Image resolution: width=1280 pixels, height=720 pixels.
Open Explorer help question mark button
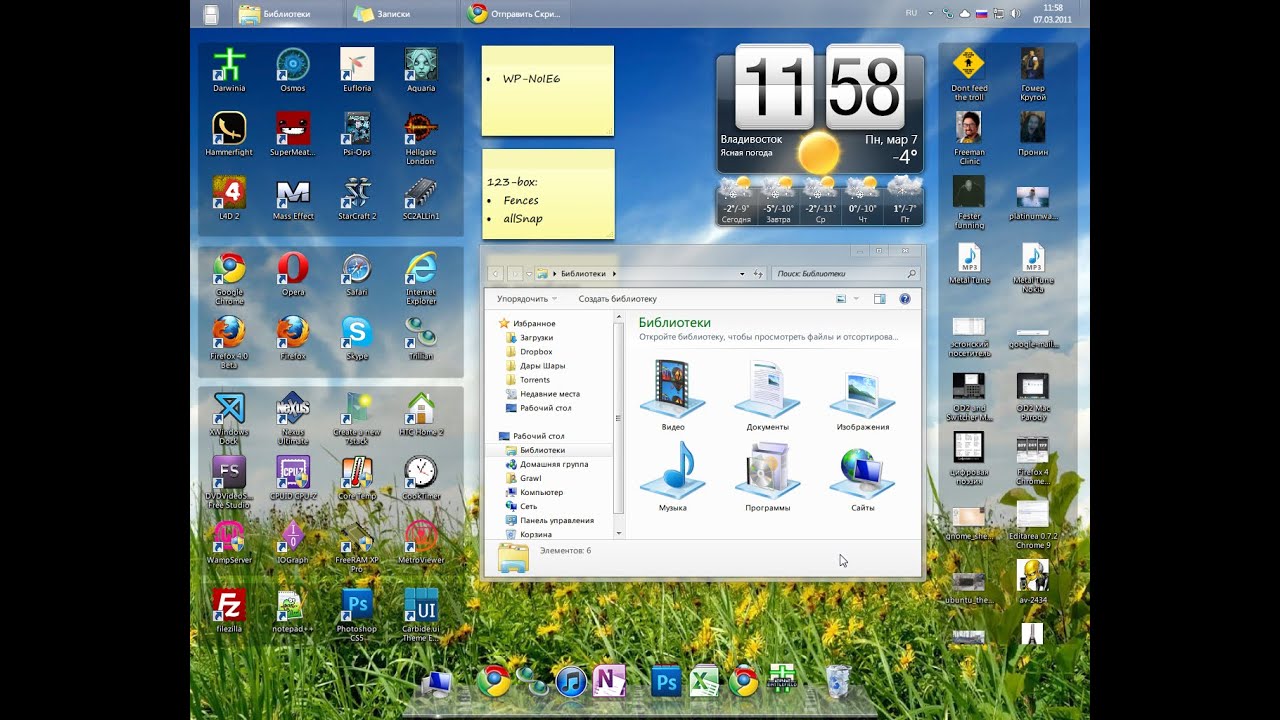[x=905, y=299]
